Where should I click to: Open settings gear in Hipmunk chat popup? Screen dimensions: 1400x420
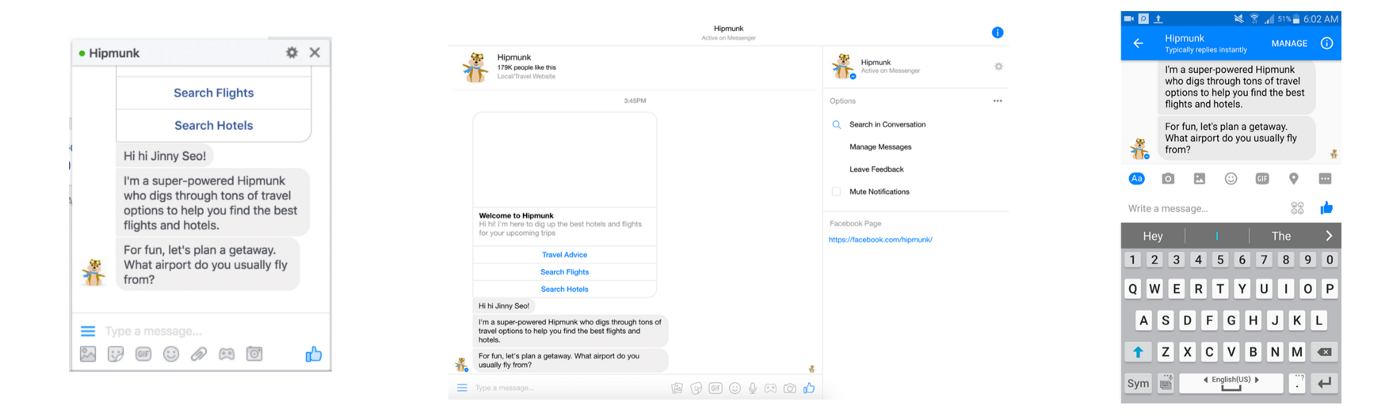tap(292, 52)
